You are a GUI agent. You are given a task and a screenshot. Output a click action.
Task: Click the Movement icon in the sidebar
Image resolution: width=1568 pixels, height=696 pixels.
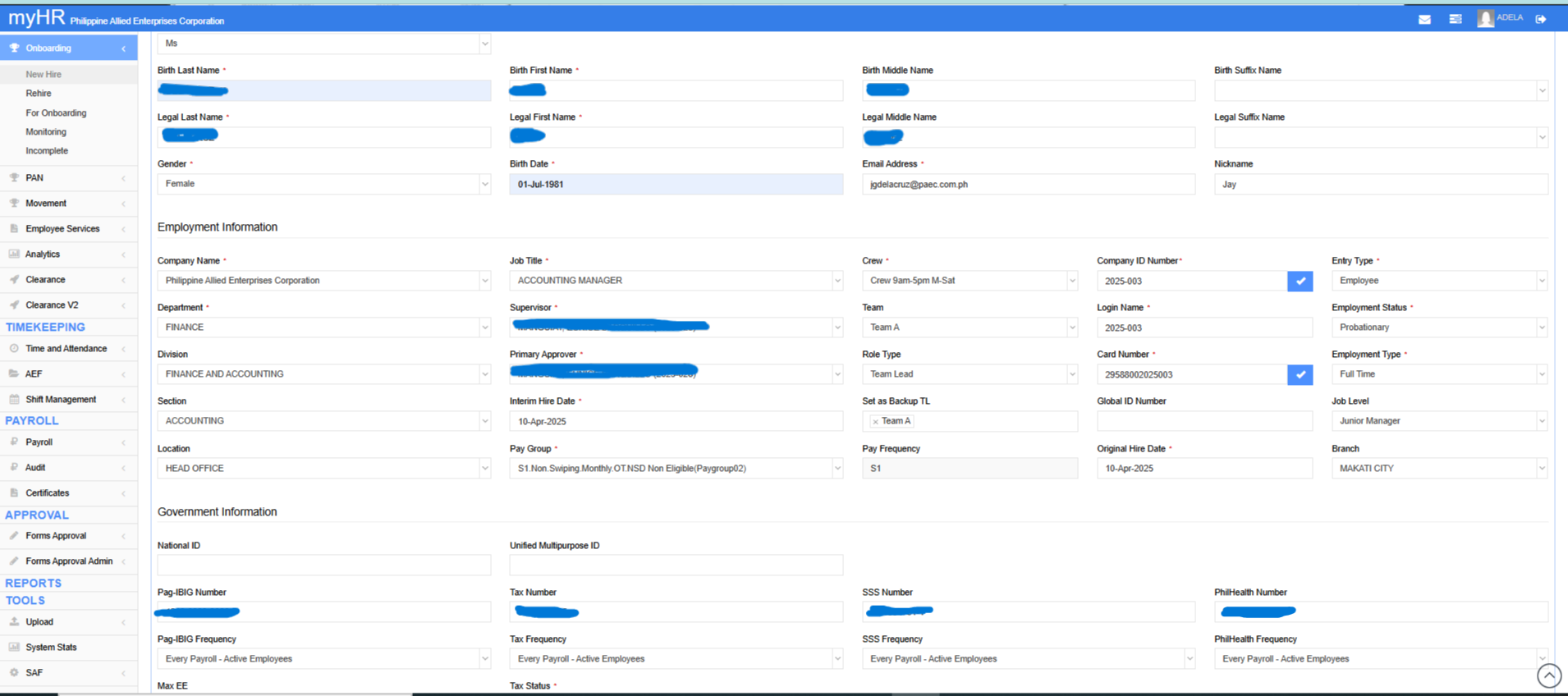point(14,203)
